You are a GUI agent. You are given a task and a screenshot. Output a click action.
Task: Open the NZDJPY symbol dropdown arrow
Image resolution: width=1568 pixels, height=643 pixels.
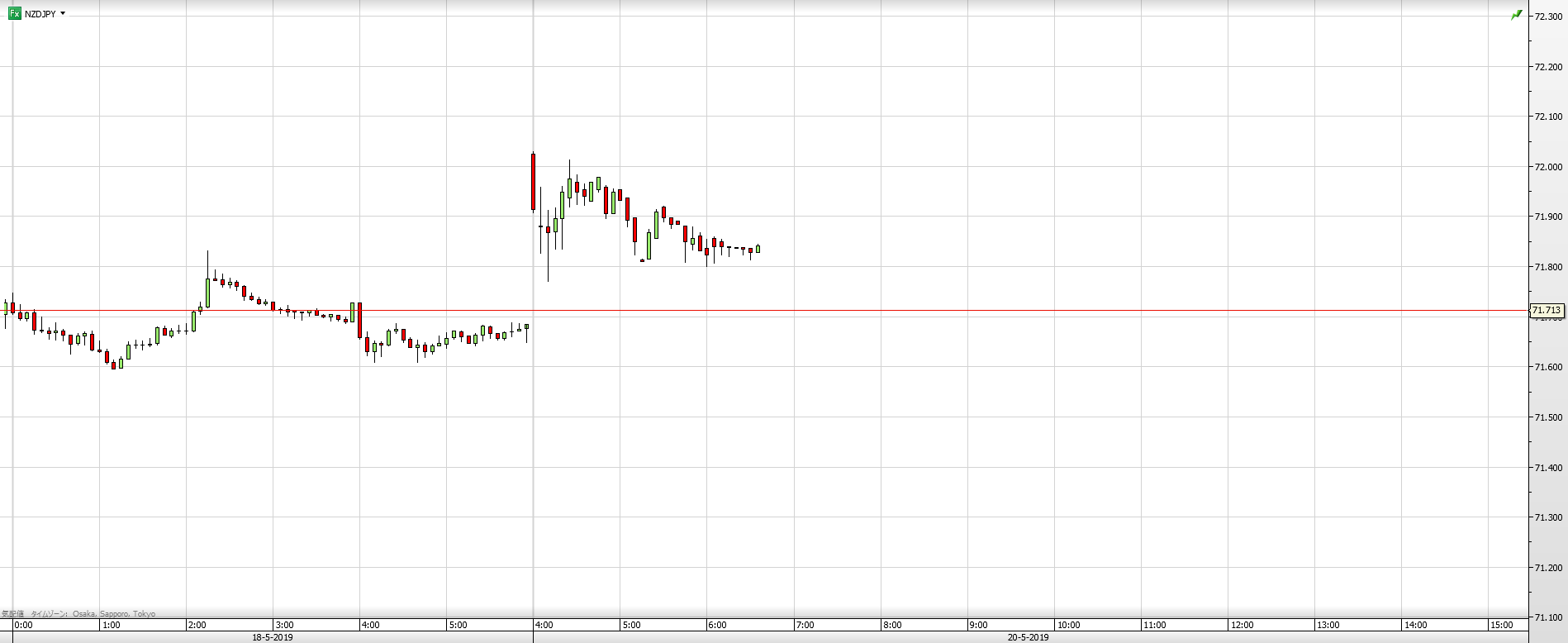[x=63, y=14]
